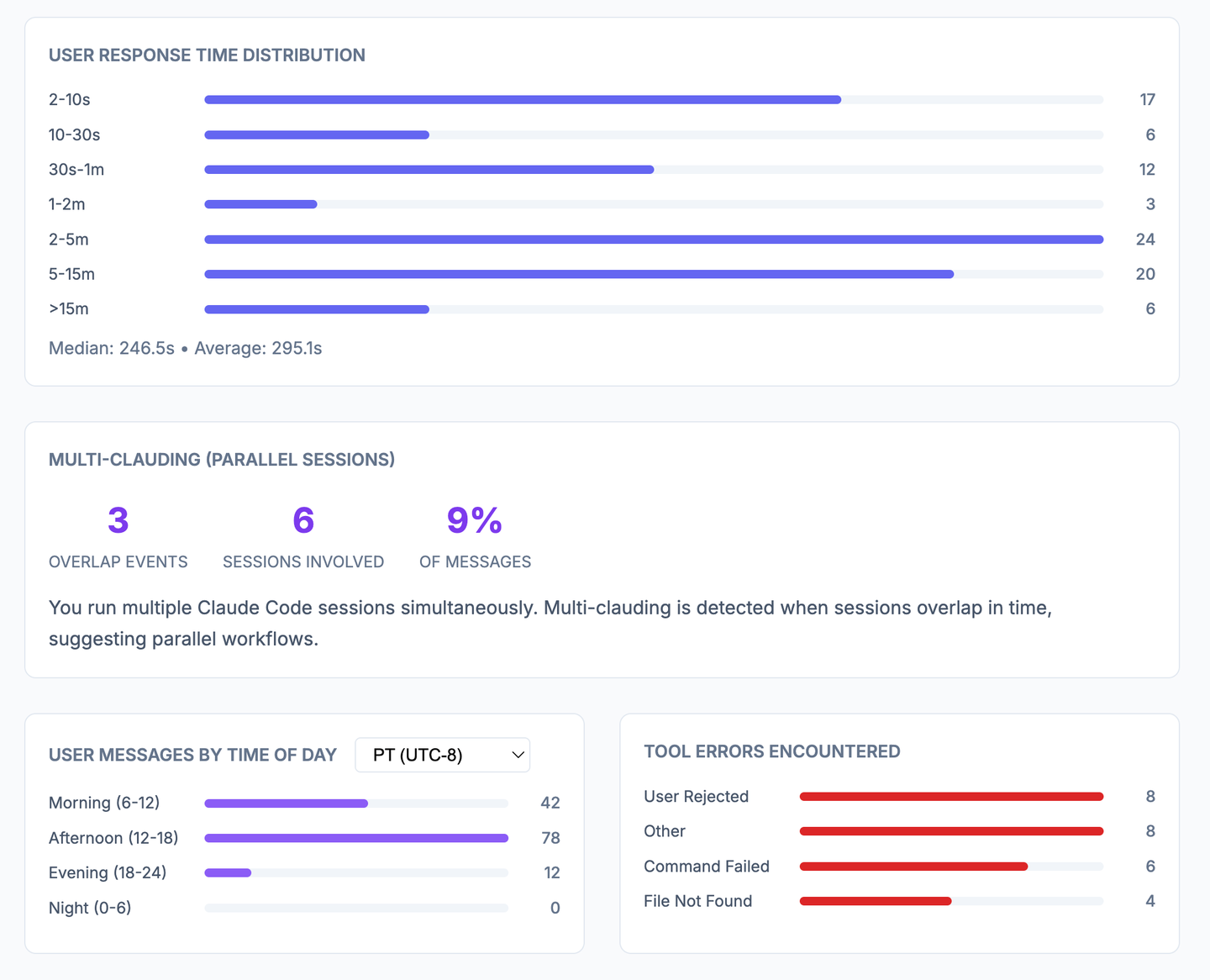Click the Afternoon (12-18) purple bar

coord(356,838)
